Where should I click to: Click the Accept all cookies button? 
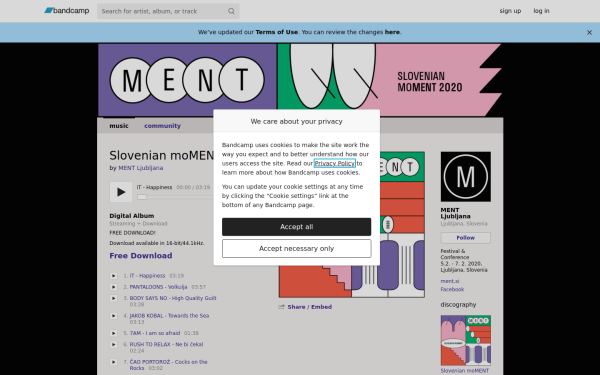(296, 227)
